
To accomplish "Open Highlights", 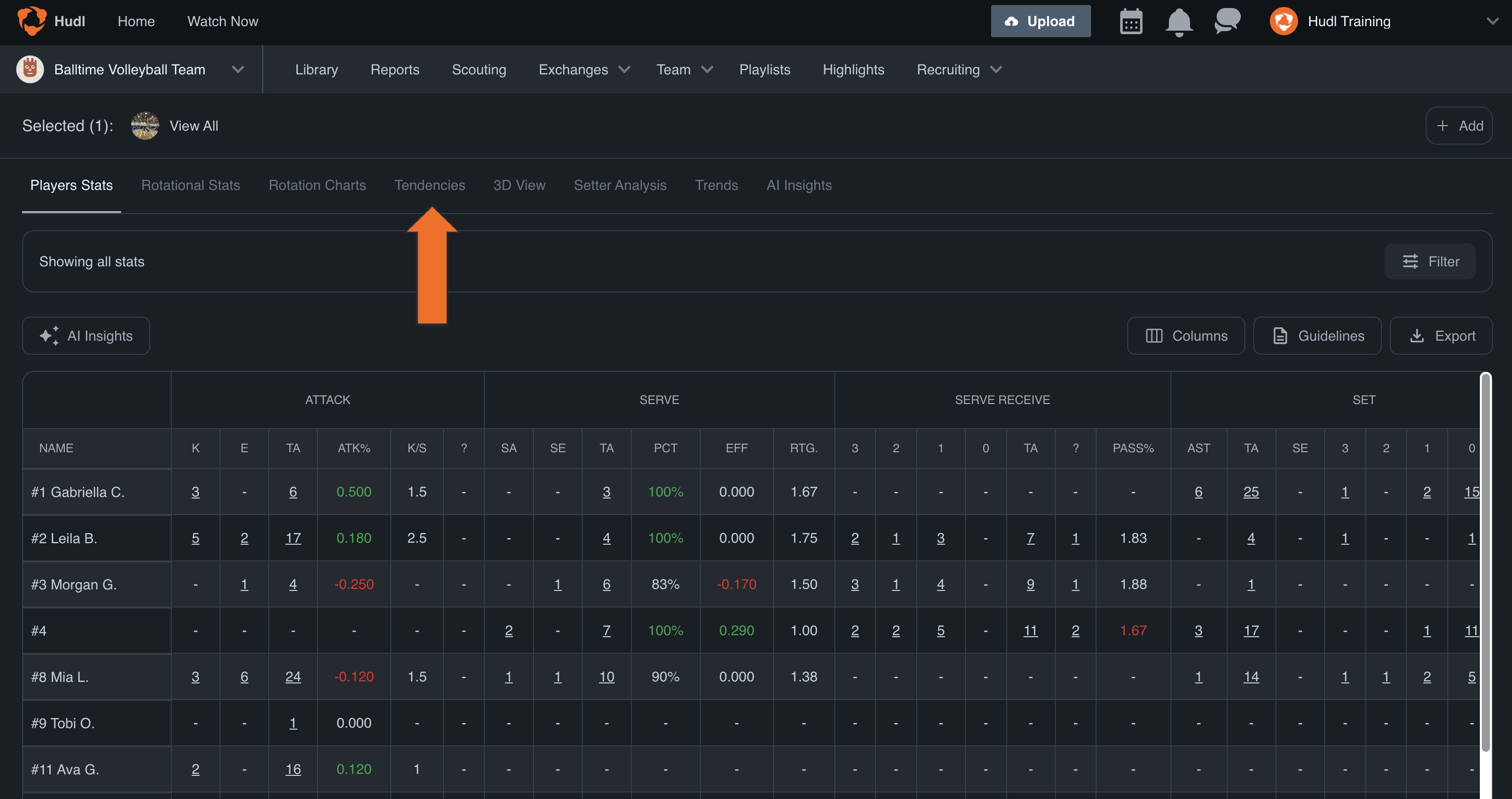I will coord(853,69).
